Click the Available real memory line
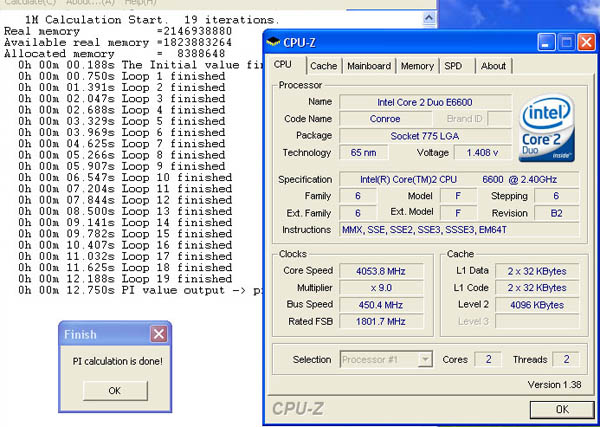Image resolution: width=600 pixels, height=427 pixels. (118, 42)
